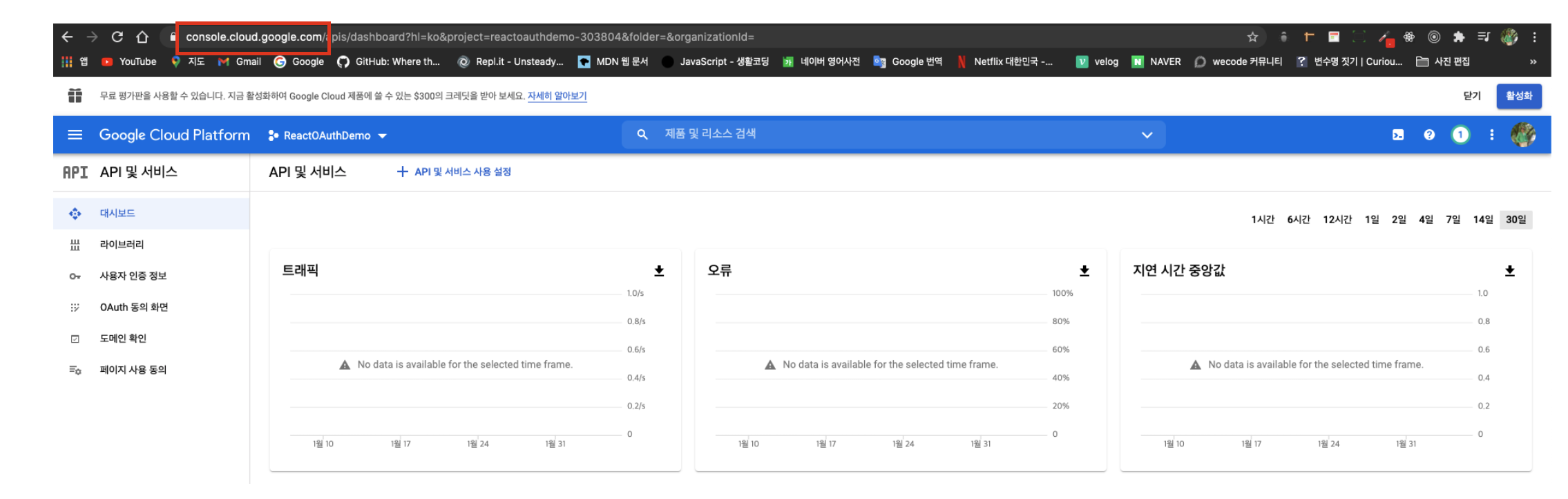Click the search magnifier icon
Image resolution: width=1568 pixels, height=499 pixels.
coord(642,134)
